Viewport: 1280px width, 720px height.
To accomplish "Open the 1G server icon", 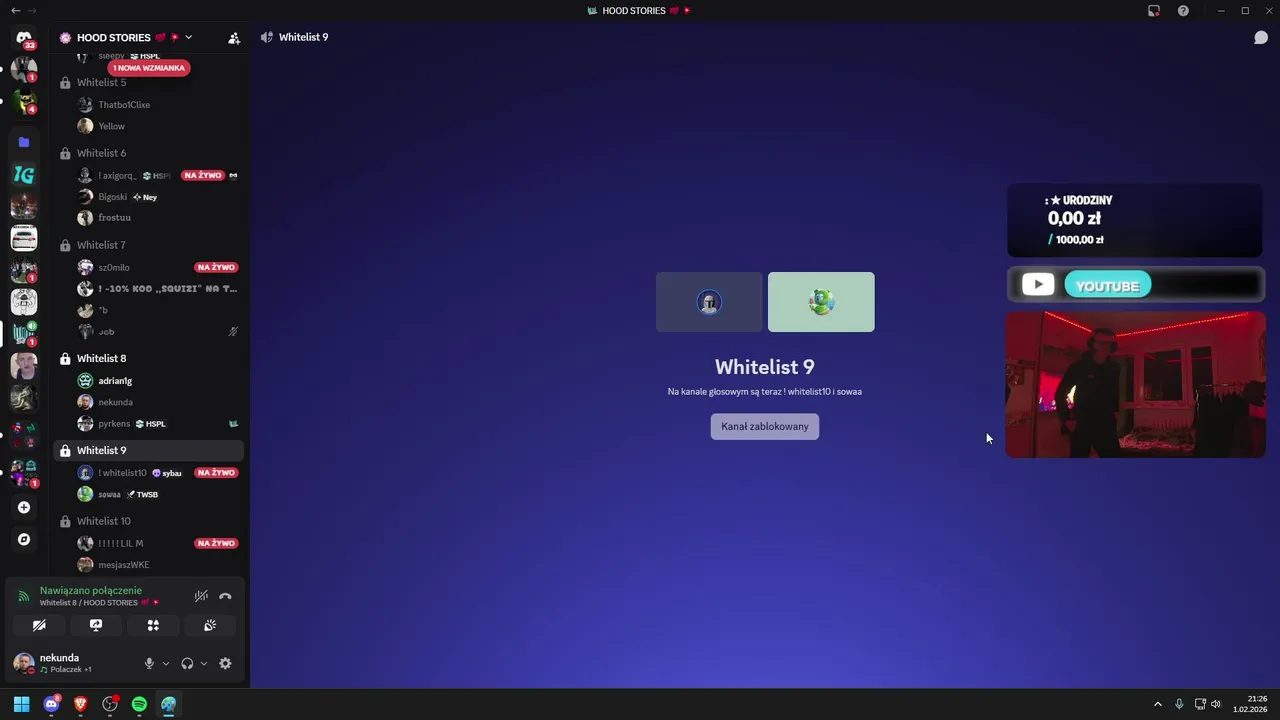I will [24, 175].
